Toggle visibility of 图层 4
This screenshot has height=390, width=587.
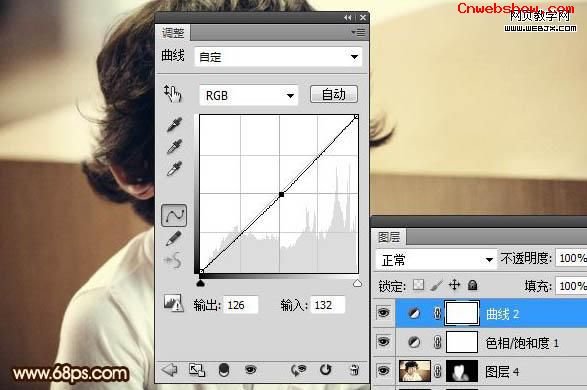pos(383,371)
